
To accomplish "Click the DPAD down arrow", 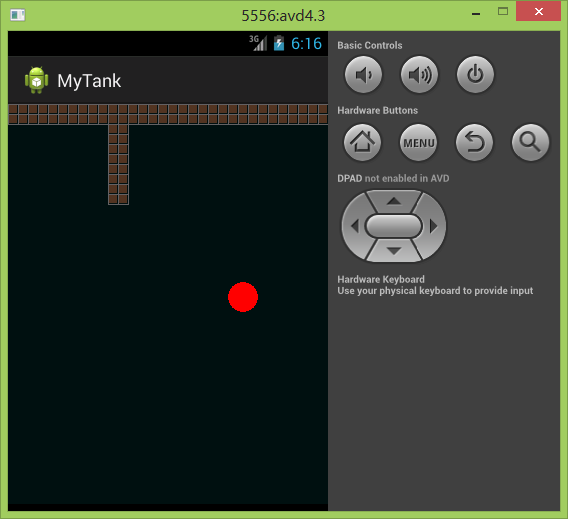I will pos(394,251).
